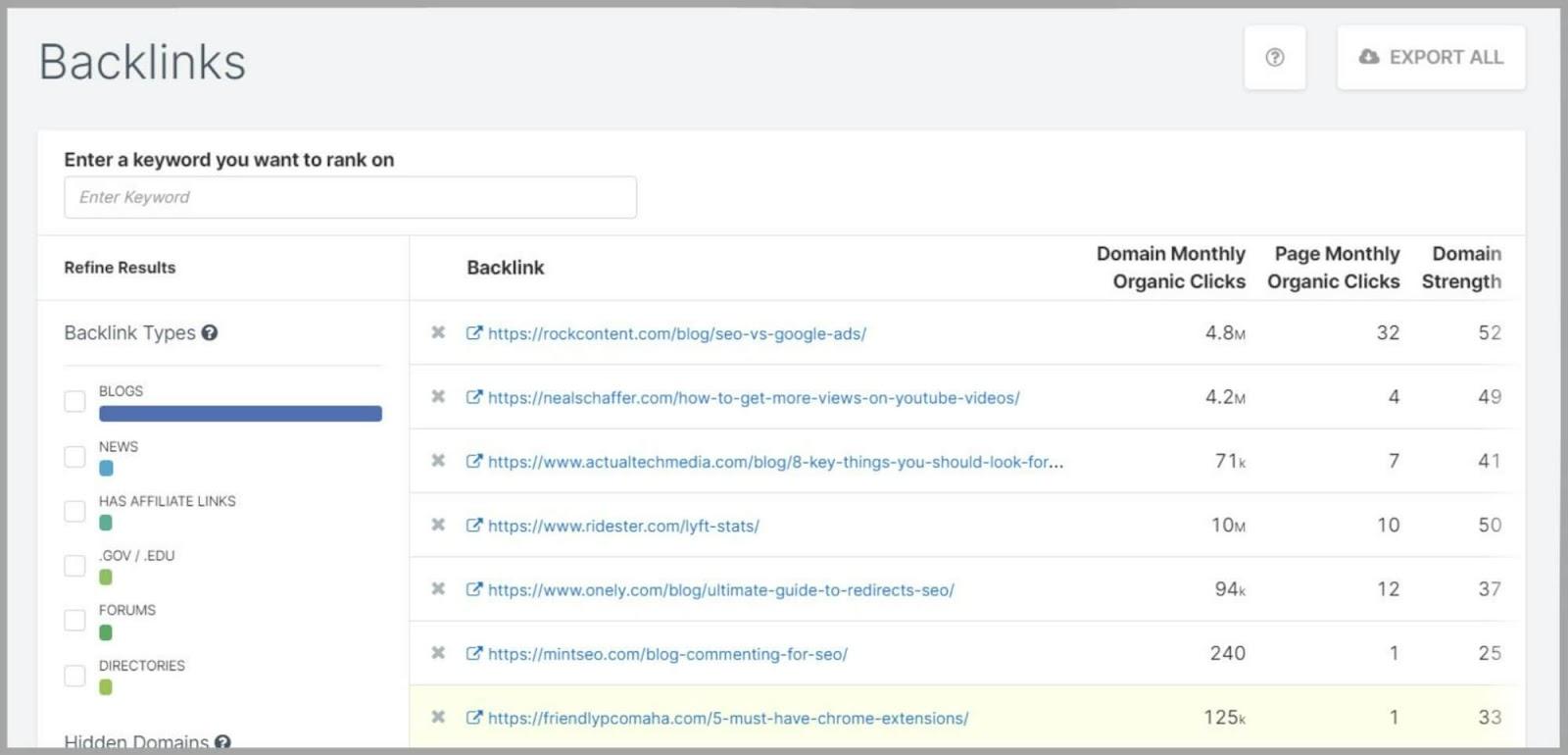The image size is (1568, 755).
Task: Click the help question mark button
Action: [1274, 58]
